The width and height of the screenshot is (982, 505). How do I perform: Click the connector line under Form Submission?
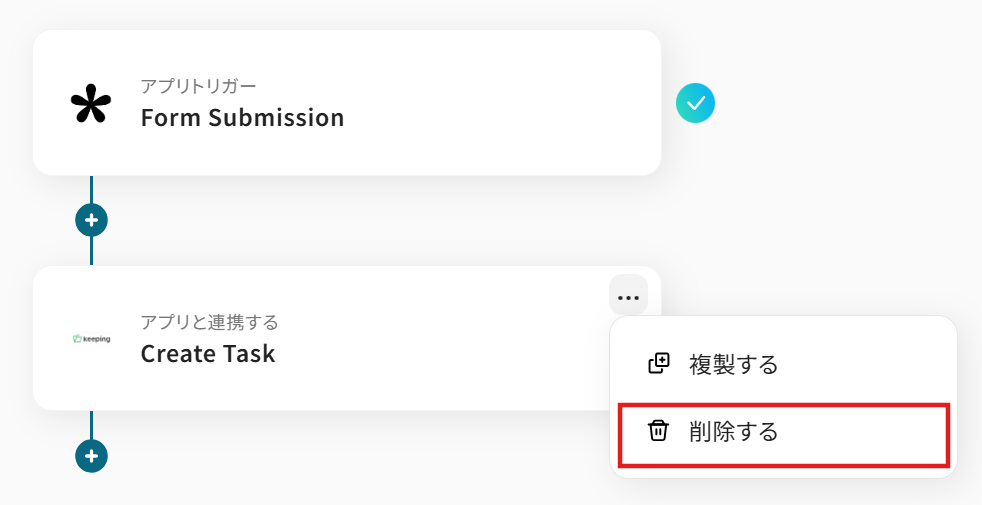91,188
